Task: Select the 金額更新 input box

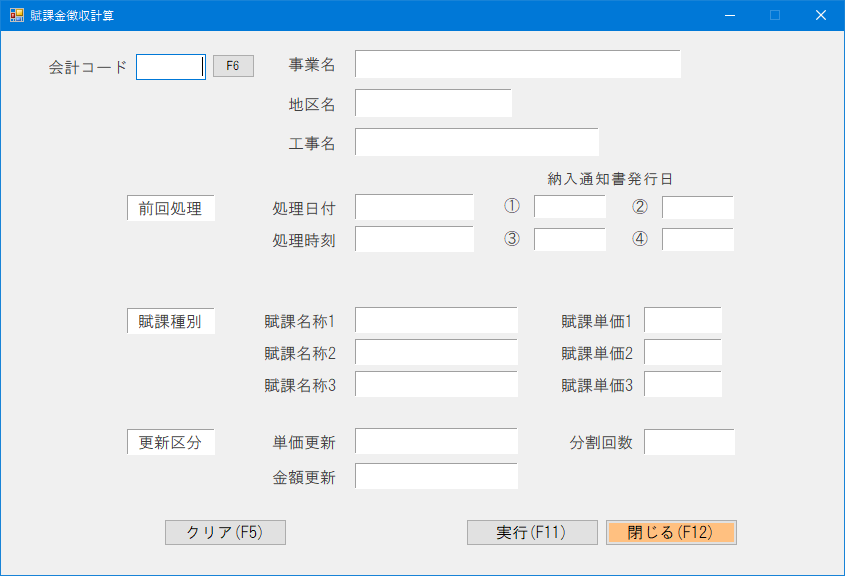Action: click(435, 477)
